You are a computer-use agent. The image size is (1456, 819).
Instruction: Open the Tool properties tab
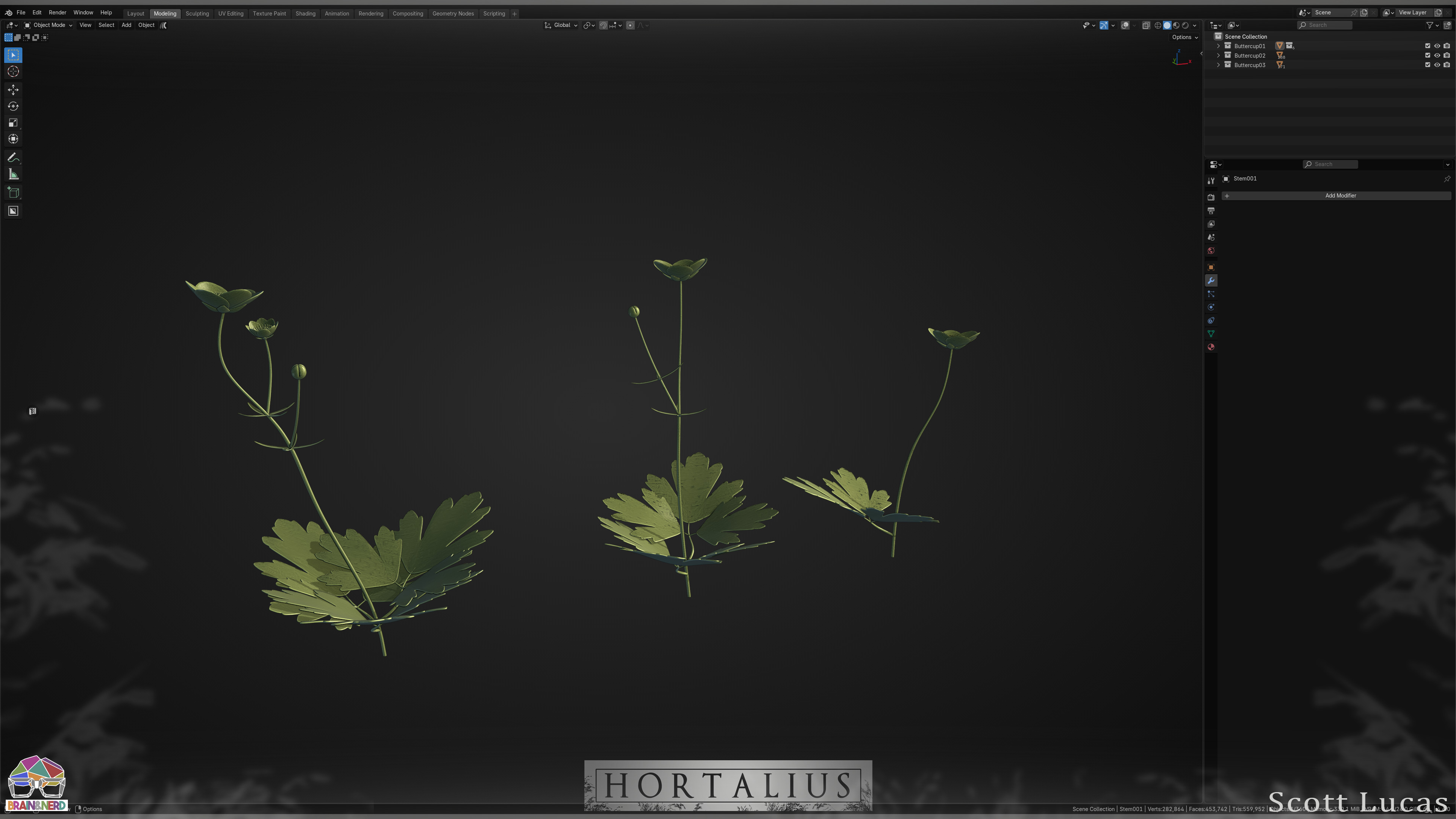click(1211, 181)
